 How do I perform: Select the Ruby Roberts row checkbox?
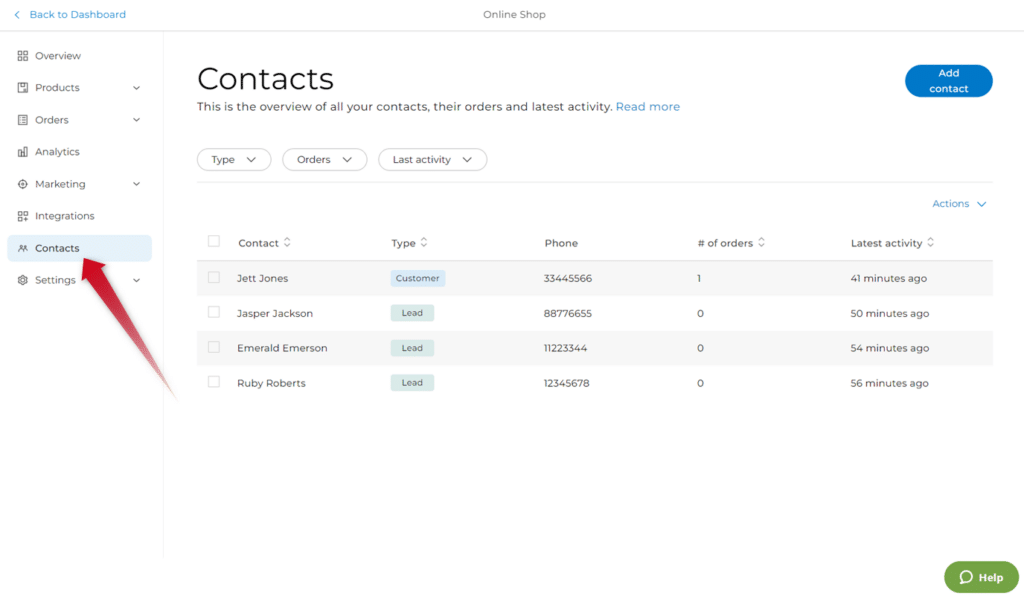pos(214,382)
